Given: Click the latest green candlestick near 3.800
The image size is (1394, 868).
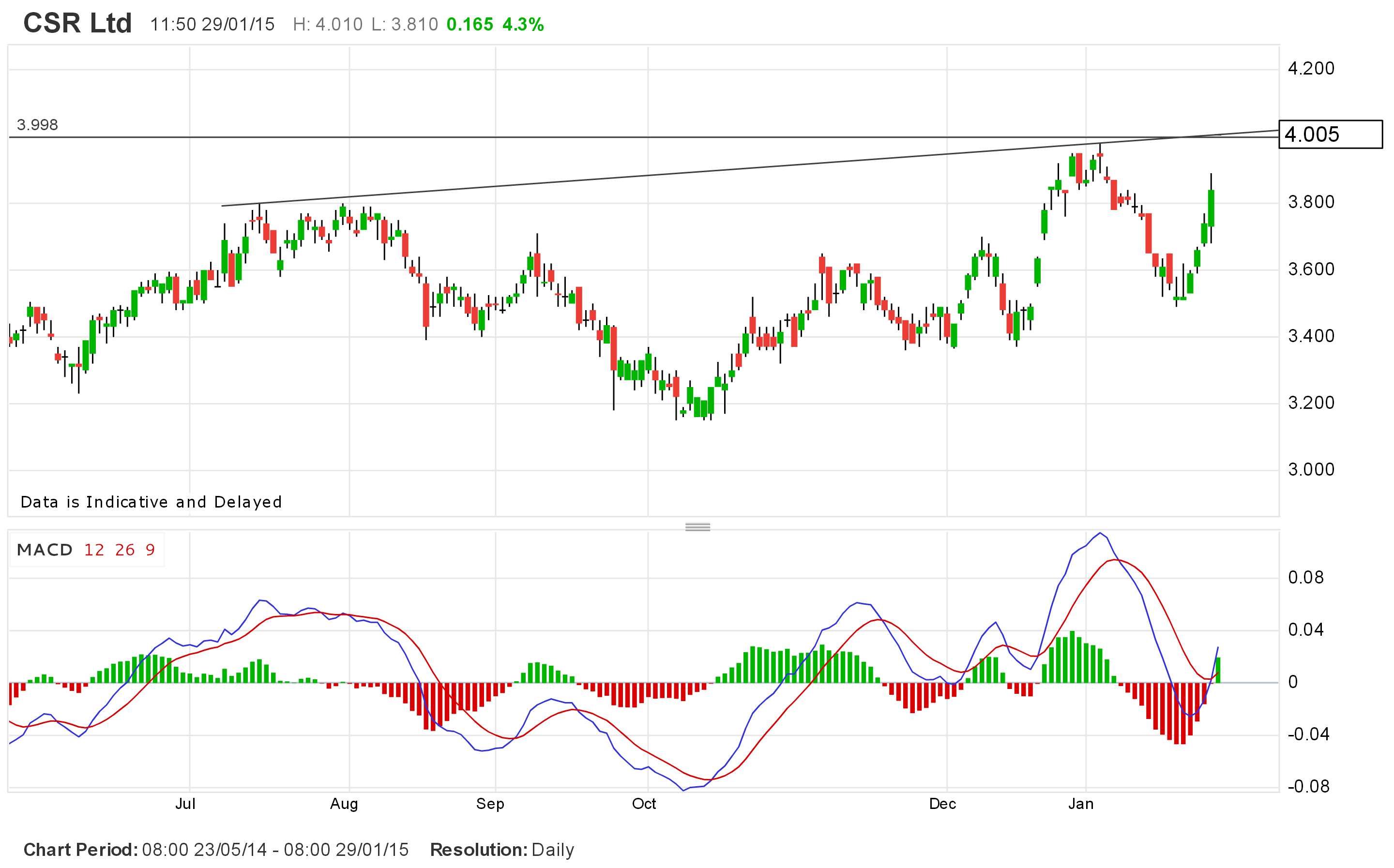Looking at the screenshot, I should coord(1211,208).
